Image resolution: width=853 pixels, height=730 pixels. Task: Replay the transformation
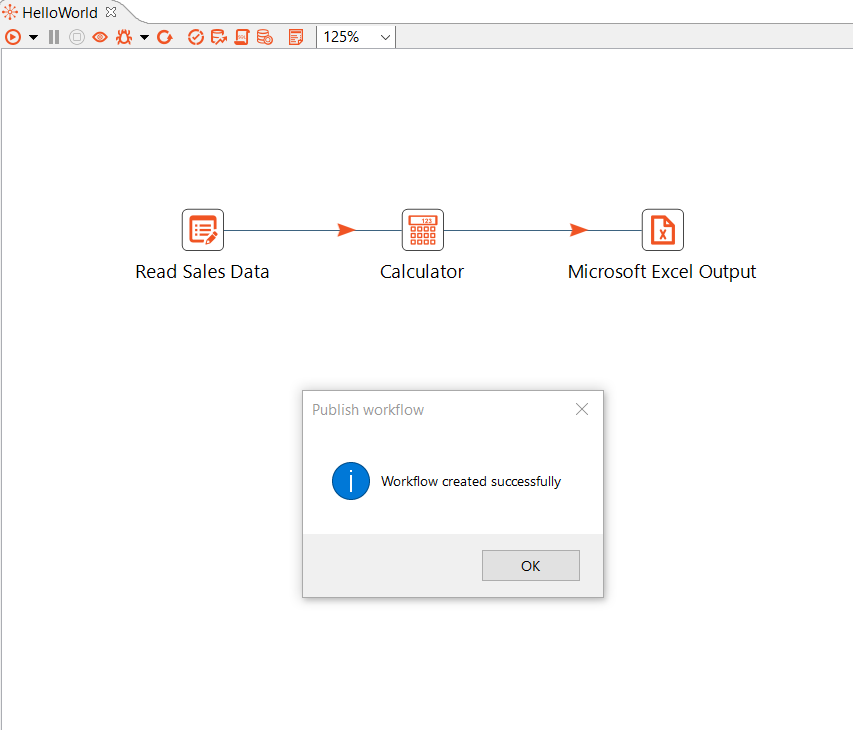click(165, 37)
